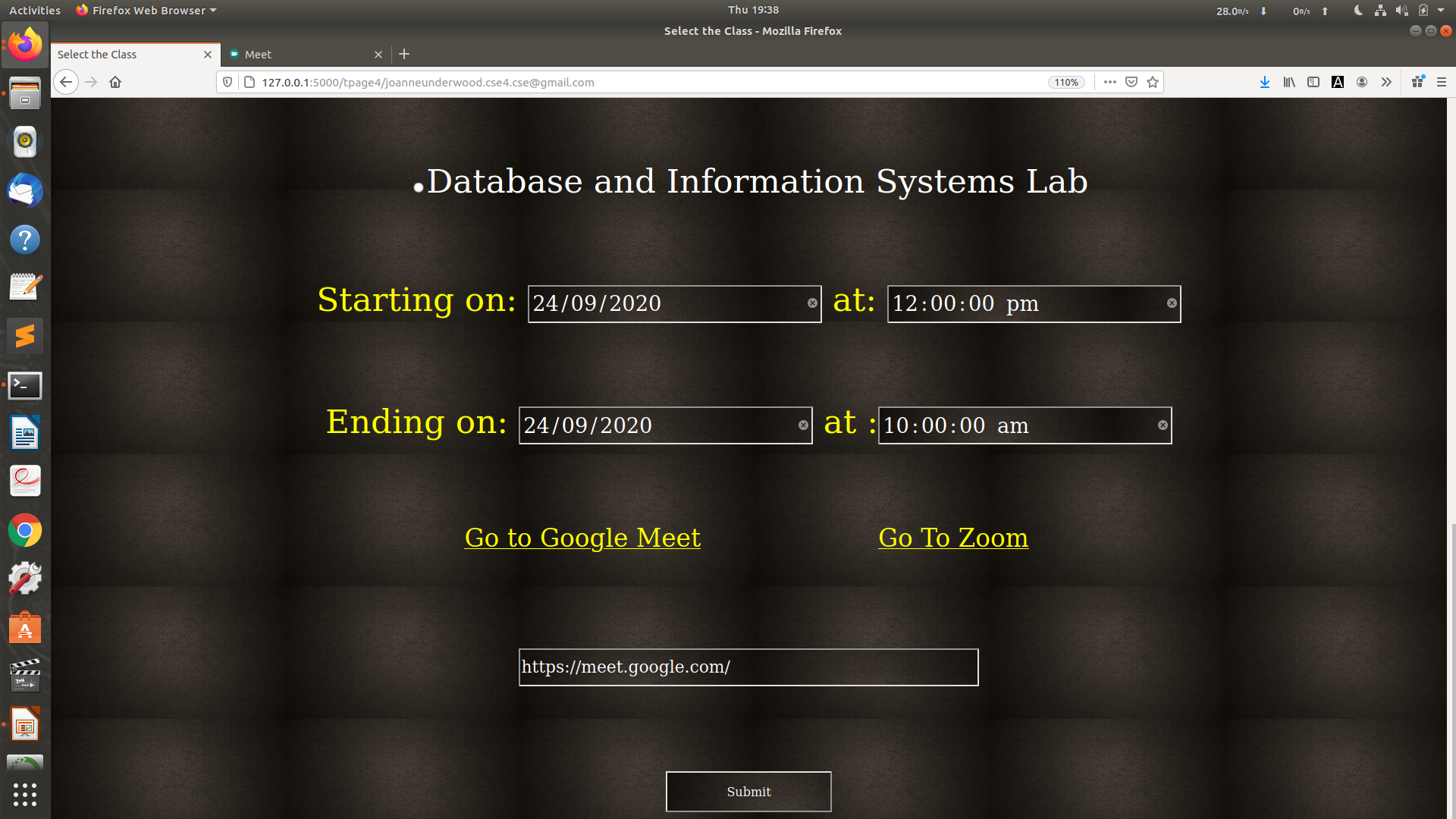Follow the Go to Google Meet link
This screenshot has width=1456, height=819.
click(x=582, y=538)
